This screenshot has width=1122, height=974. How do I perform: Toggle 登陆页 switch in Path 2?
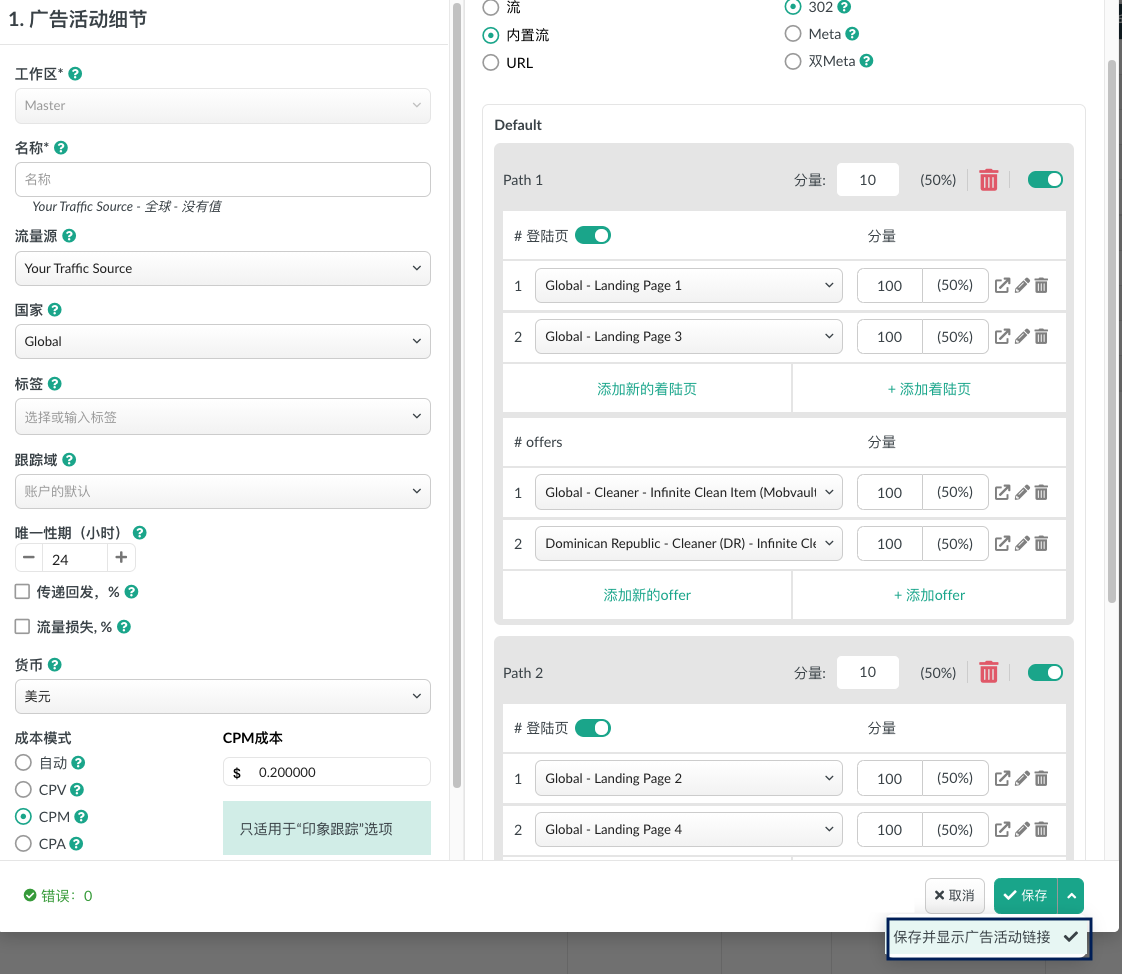tap(592, 728)
